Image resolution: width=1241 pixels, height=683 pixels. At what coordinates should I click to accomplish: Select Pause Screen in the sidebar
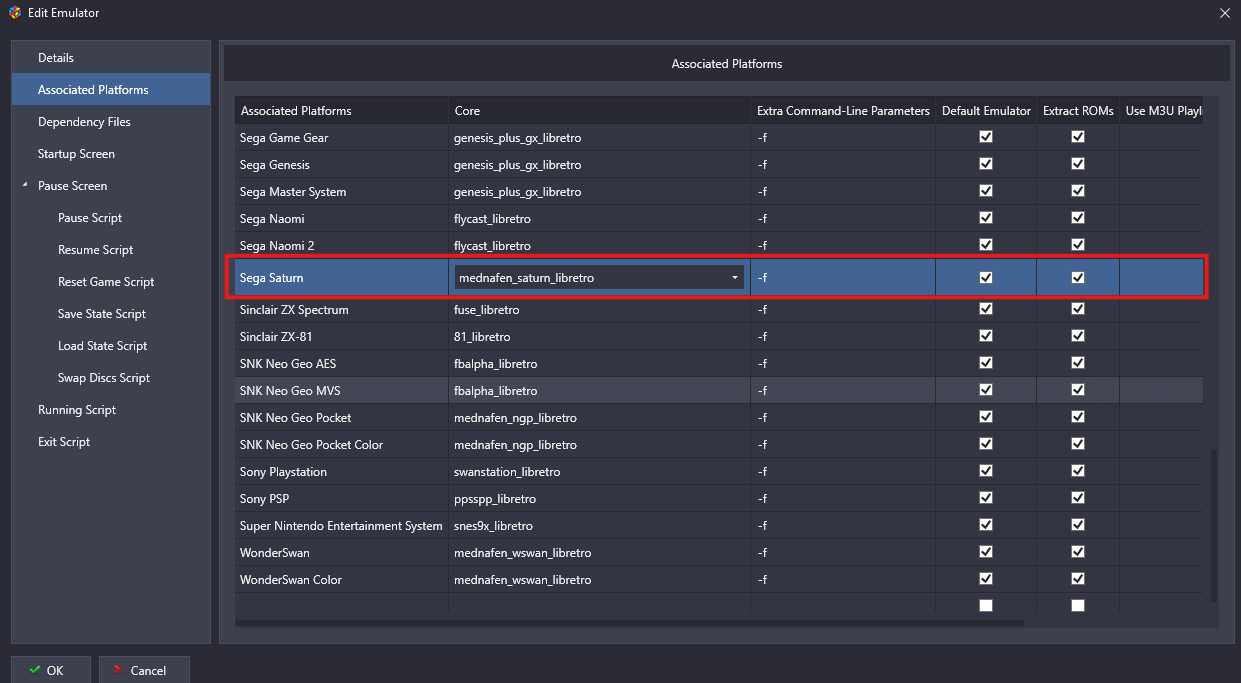[111, 186]
